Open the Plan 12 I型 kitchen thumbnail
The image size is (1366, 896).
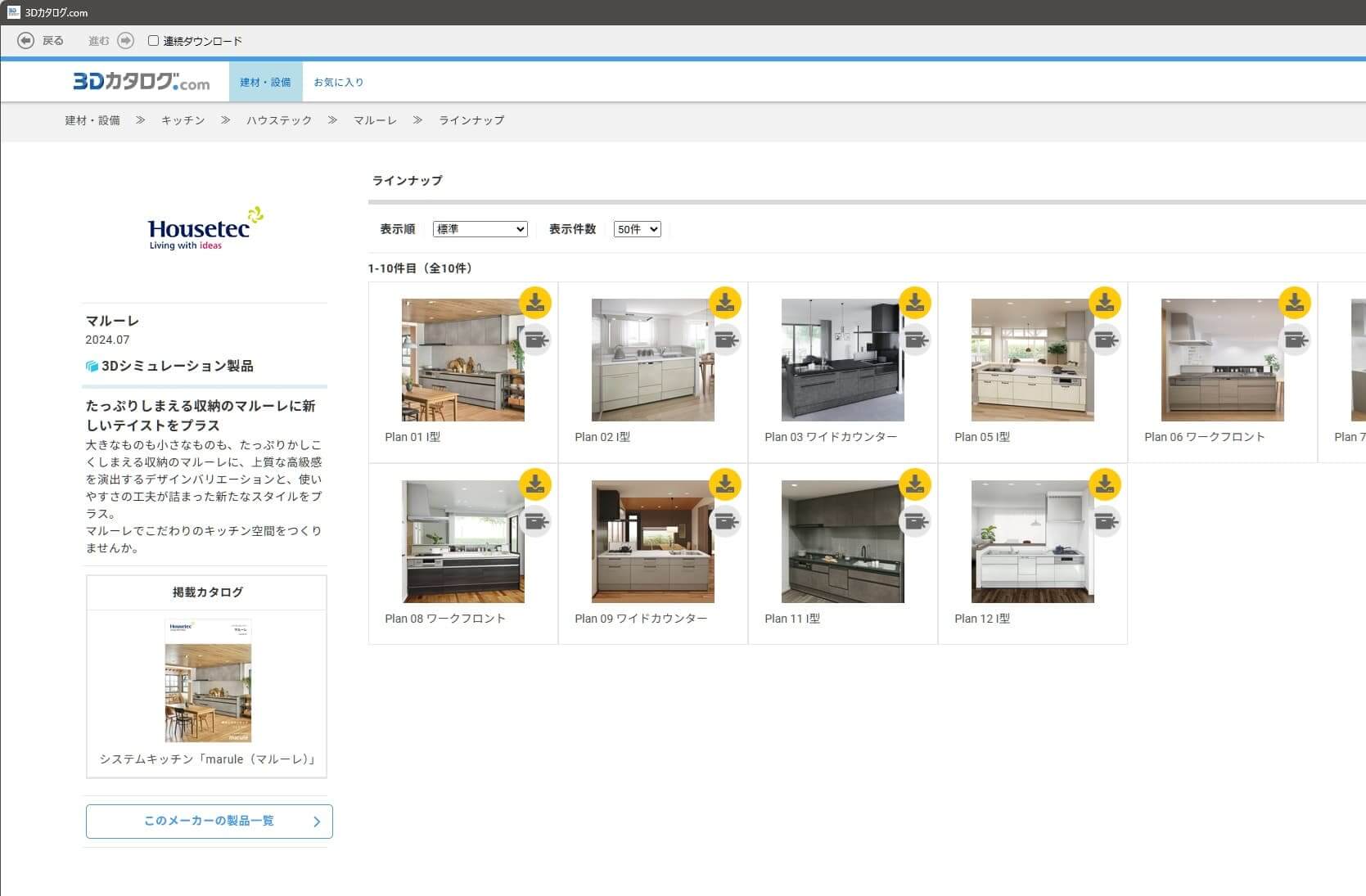click(x=1032, y=542)
